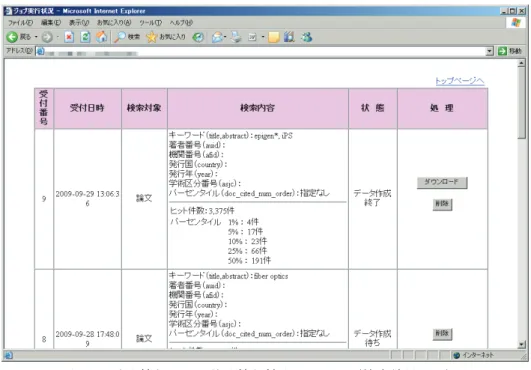Click percentile row 1%: 4件
Screen dimensions: 531x370
pos(243,222)
